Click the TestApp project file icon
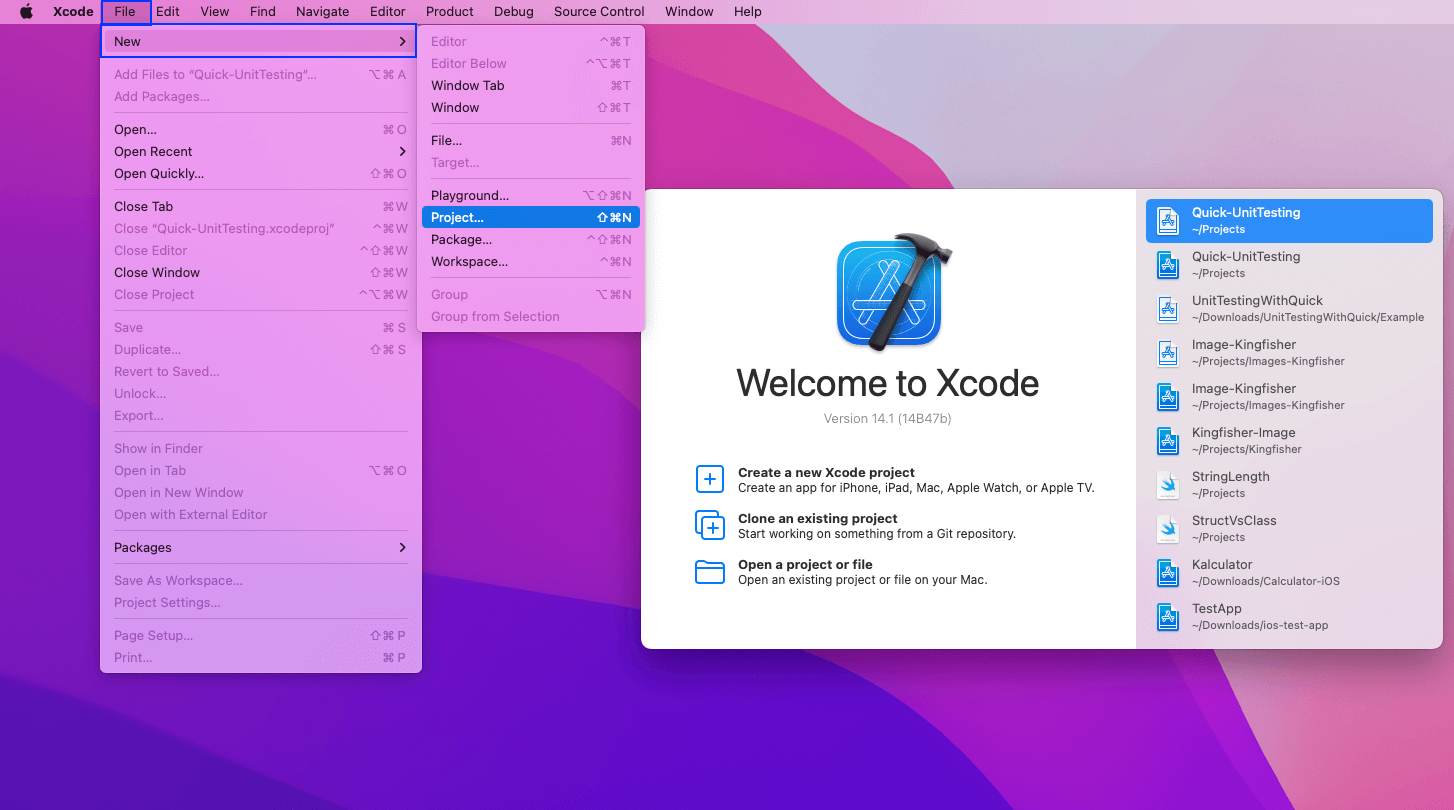 (1168, 616)
